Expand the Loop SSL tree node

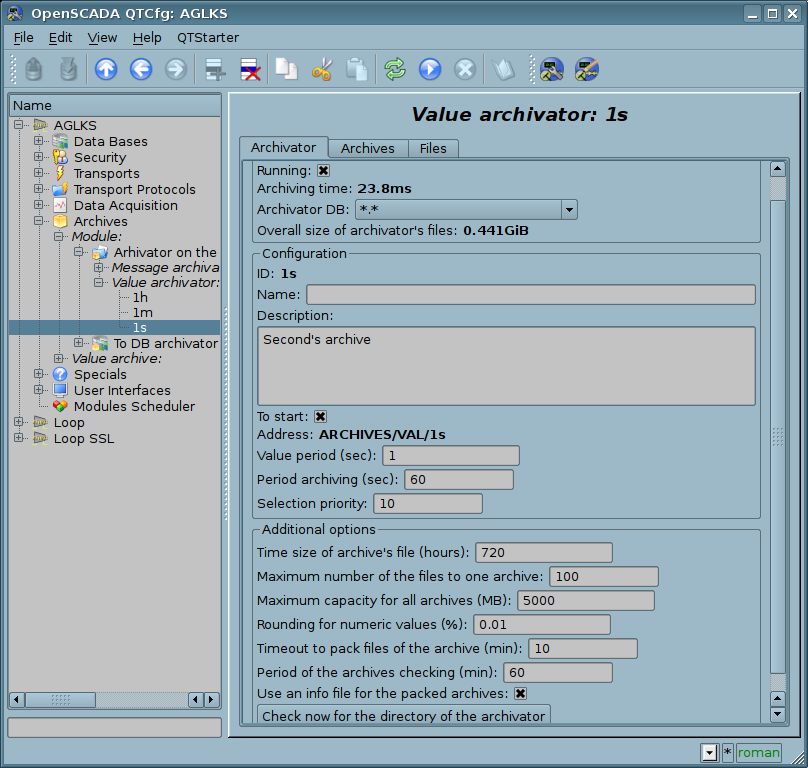click(19, 438)
